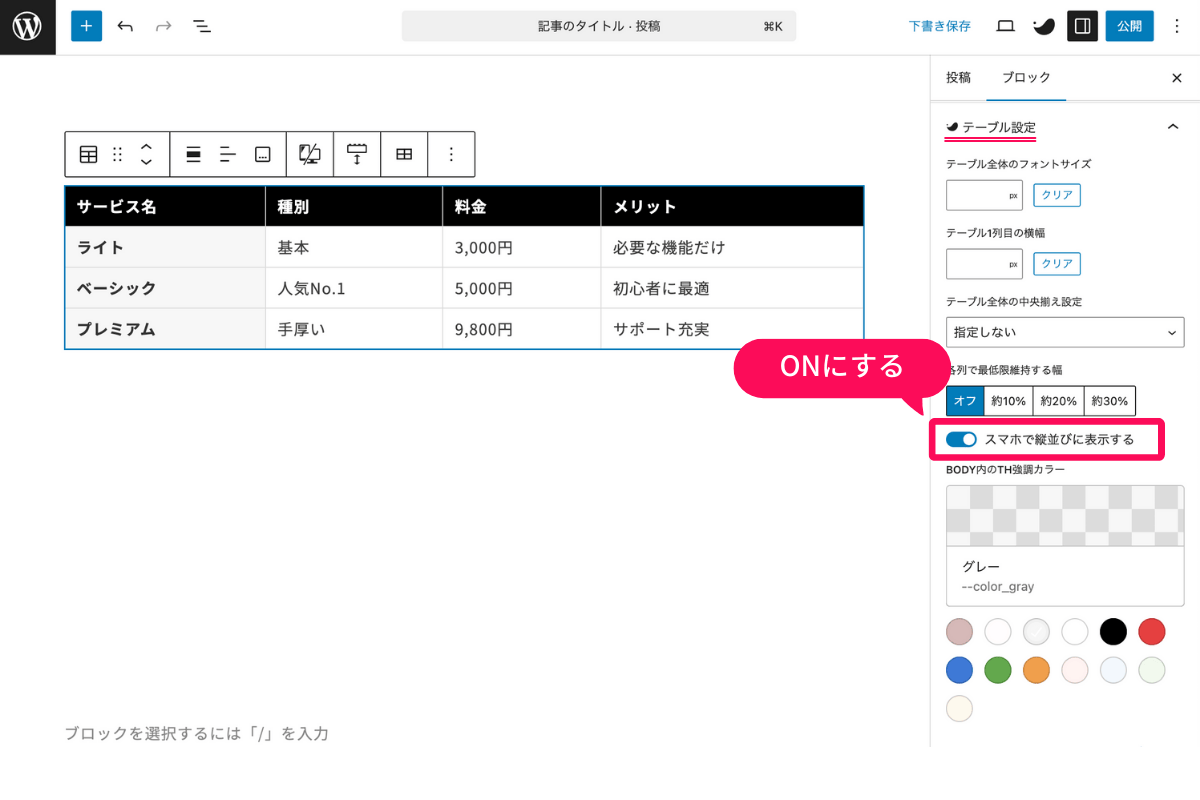Select the edit table grid icon
Viewport: 1200px width, 800px height.
(x=404, y=154)
